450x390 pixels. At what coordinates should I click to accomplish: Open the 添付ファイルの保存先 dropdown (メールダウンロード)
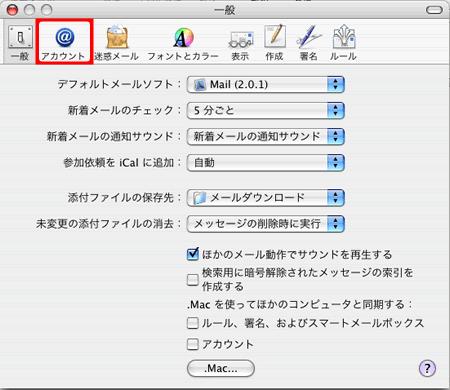pyautogui.click(x=266, y=198)
